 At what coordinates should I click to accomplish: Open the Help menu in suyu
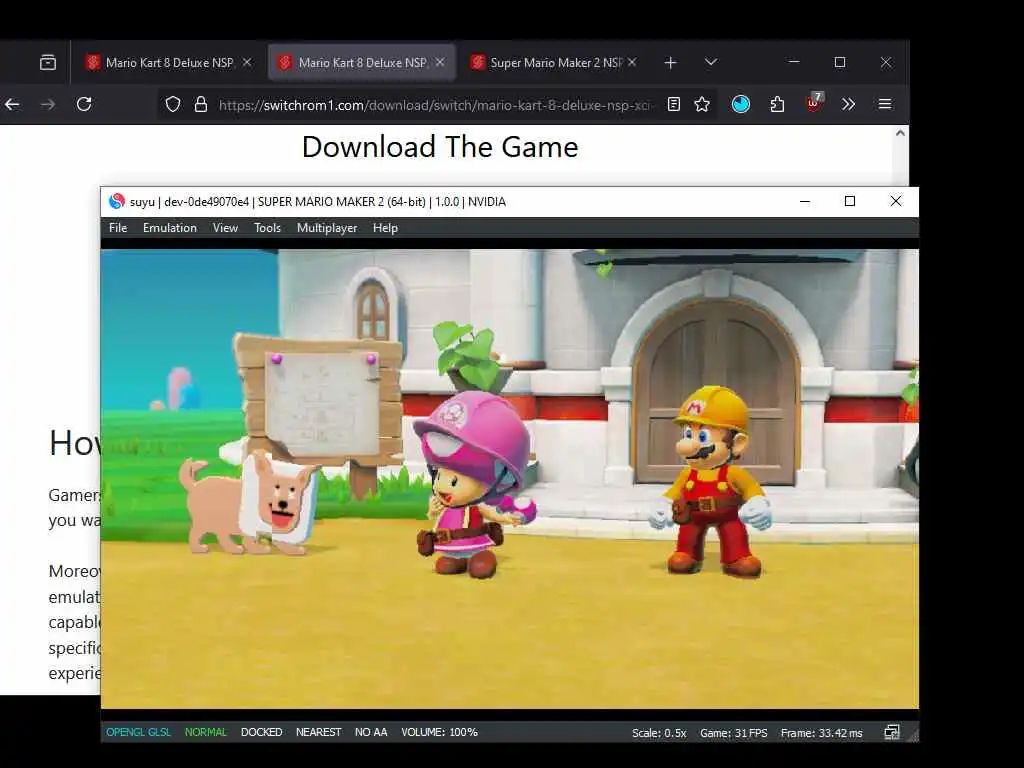coord(385,228)
